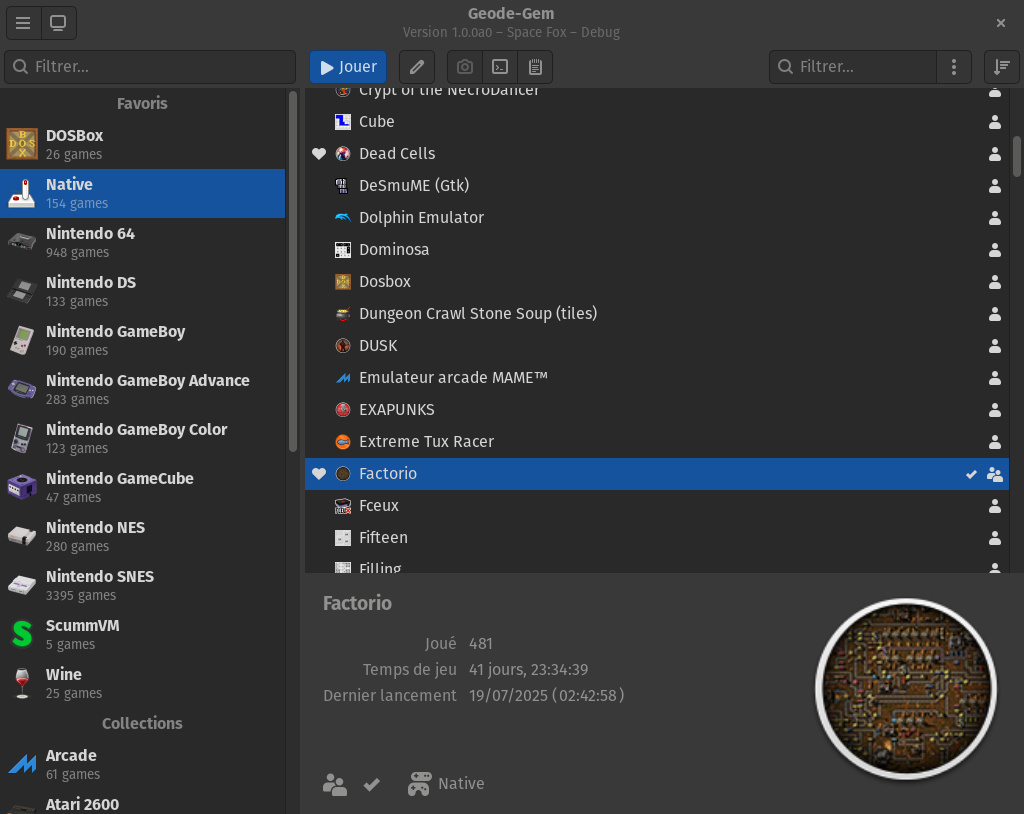Click the pencil edit game button
This screenshot has width=1024, height=814.
coord(417,67)
